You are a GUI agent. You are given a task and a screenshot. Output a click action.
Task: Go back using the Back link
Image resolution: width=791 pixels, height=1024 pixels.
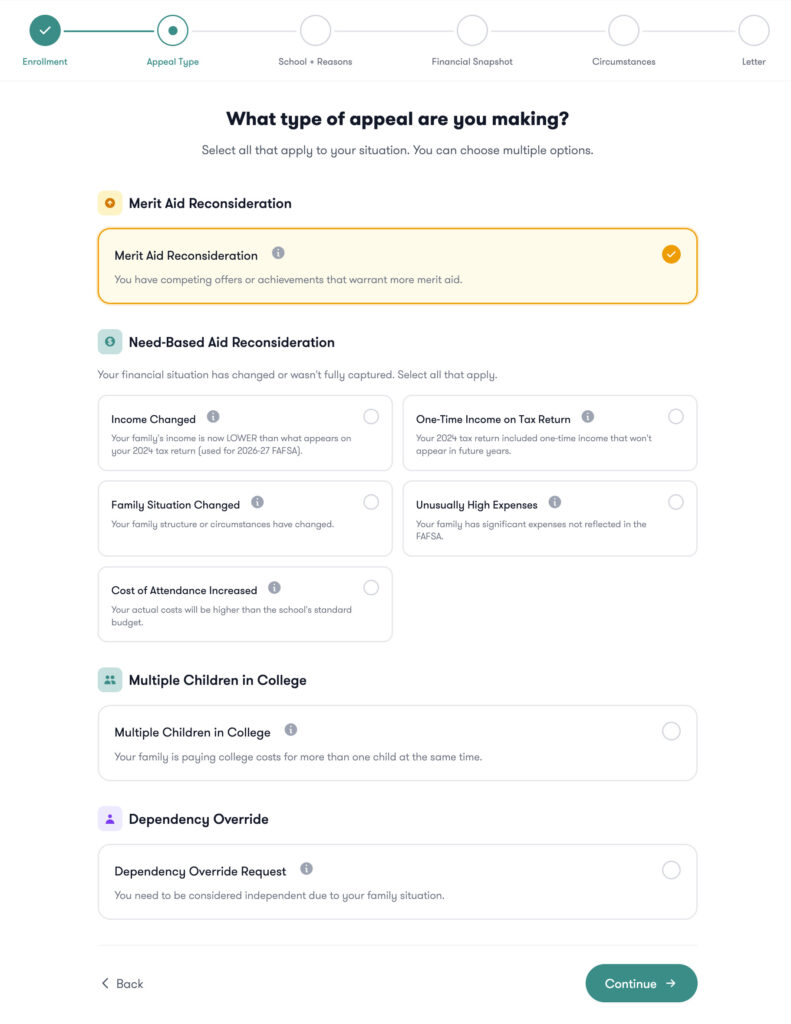click(x=122, y=984)
